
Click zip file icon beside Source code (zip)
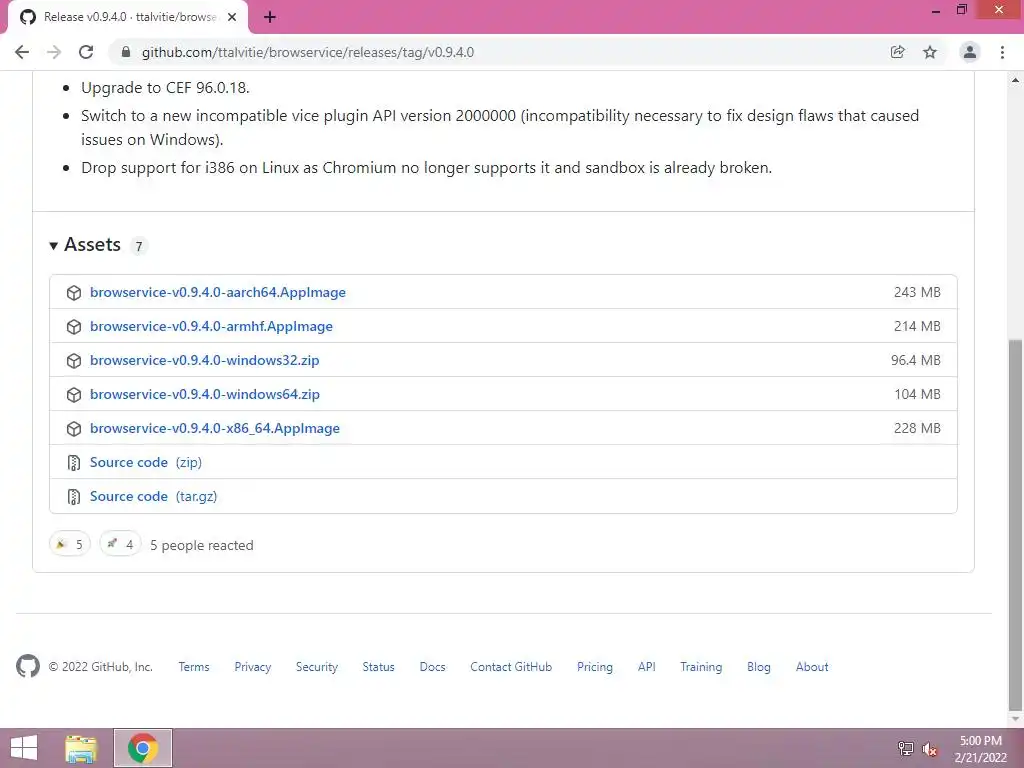[74, 462]
